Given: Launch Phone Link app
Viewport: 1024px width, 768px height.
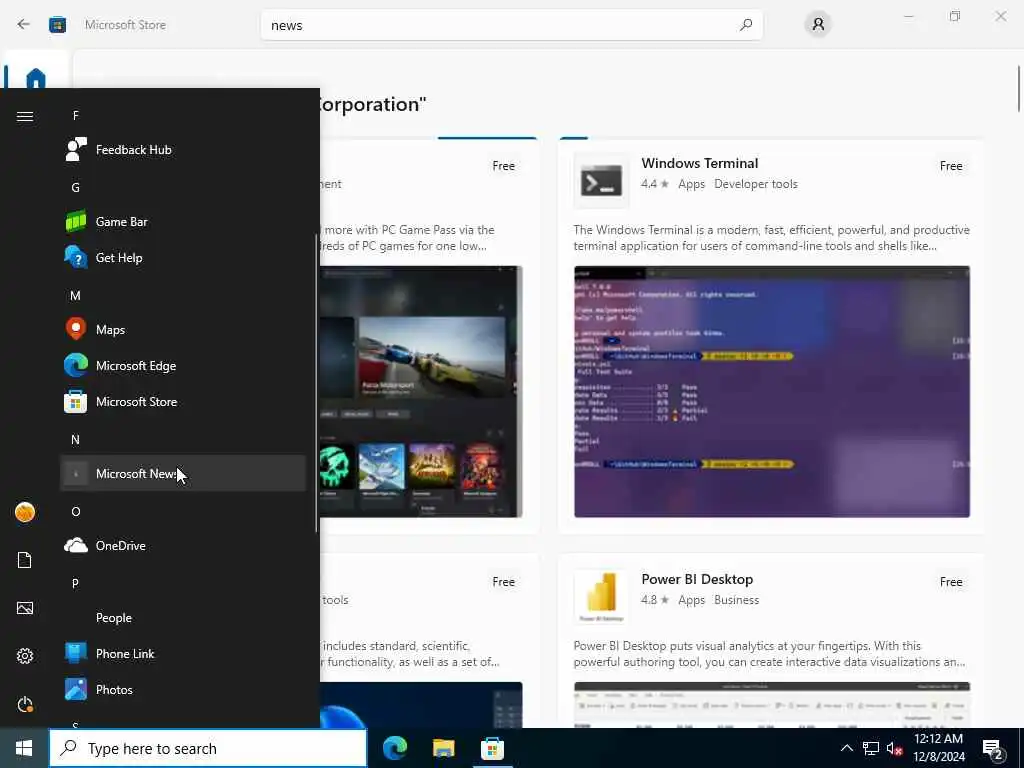Looking at the screenshot, I should coord(183,653).
